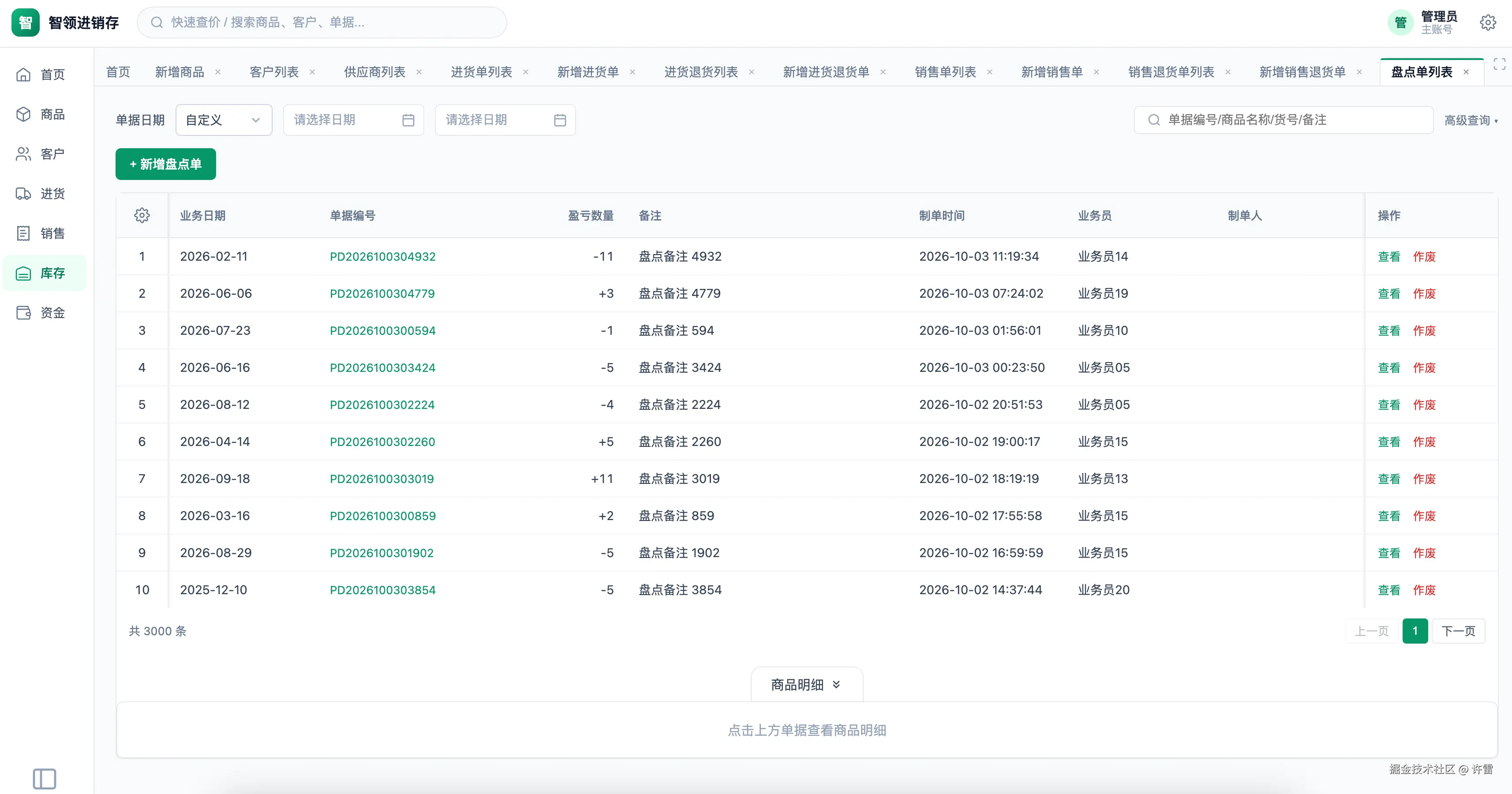The width and height of the screenshot is (1512, 794).
Task: Click the 新增盘点单 button
Action: coord(165,165)
